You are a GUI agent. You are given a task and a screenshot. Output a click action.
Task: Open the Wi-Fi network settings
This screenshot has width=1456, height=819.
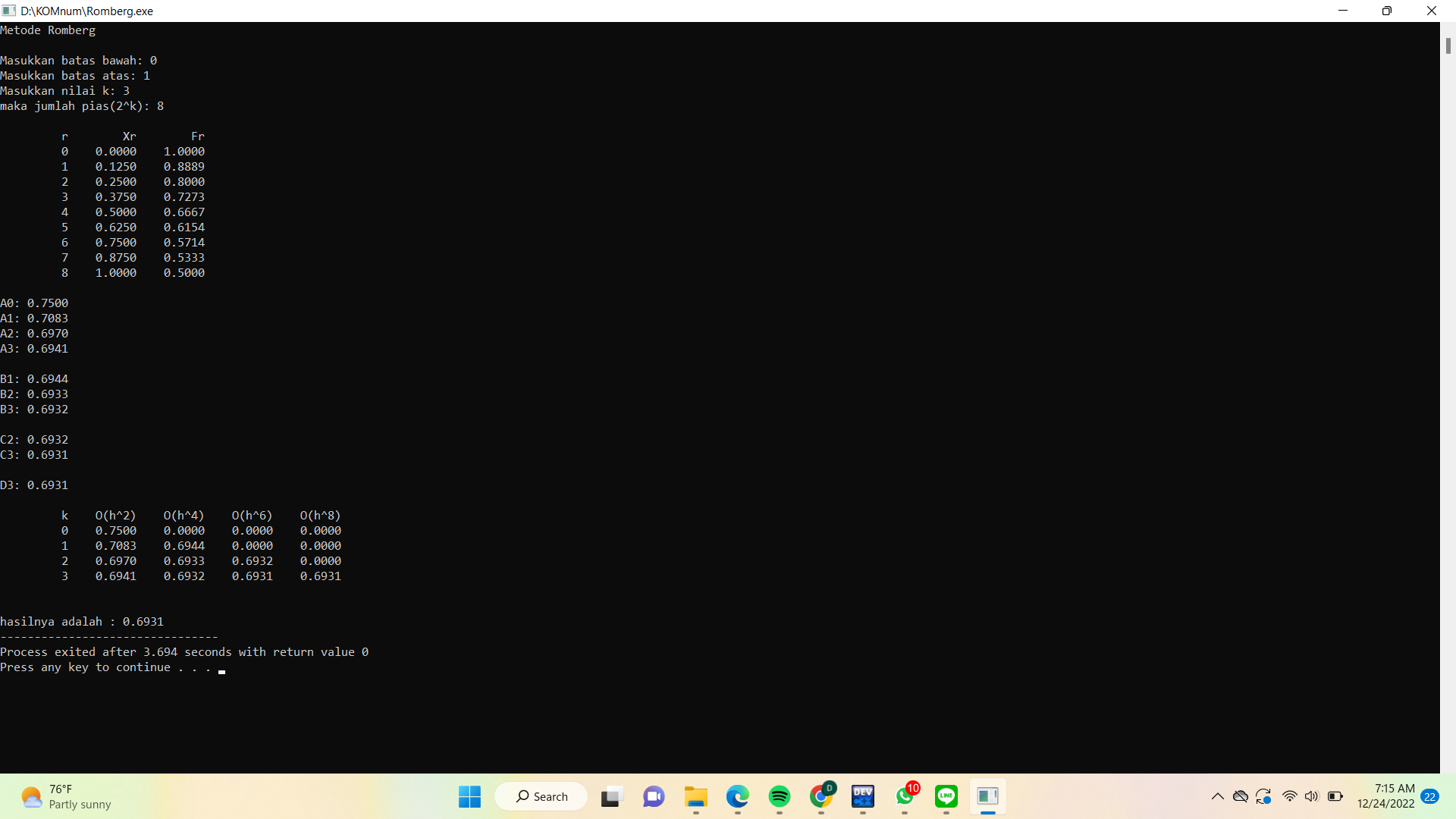pyautogui.click(x=1290, y=796)
